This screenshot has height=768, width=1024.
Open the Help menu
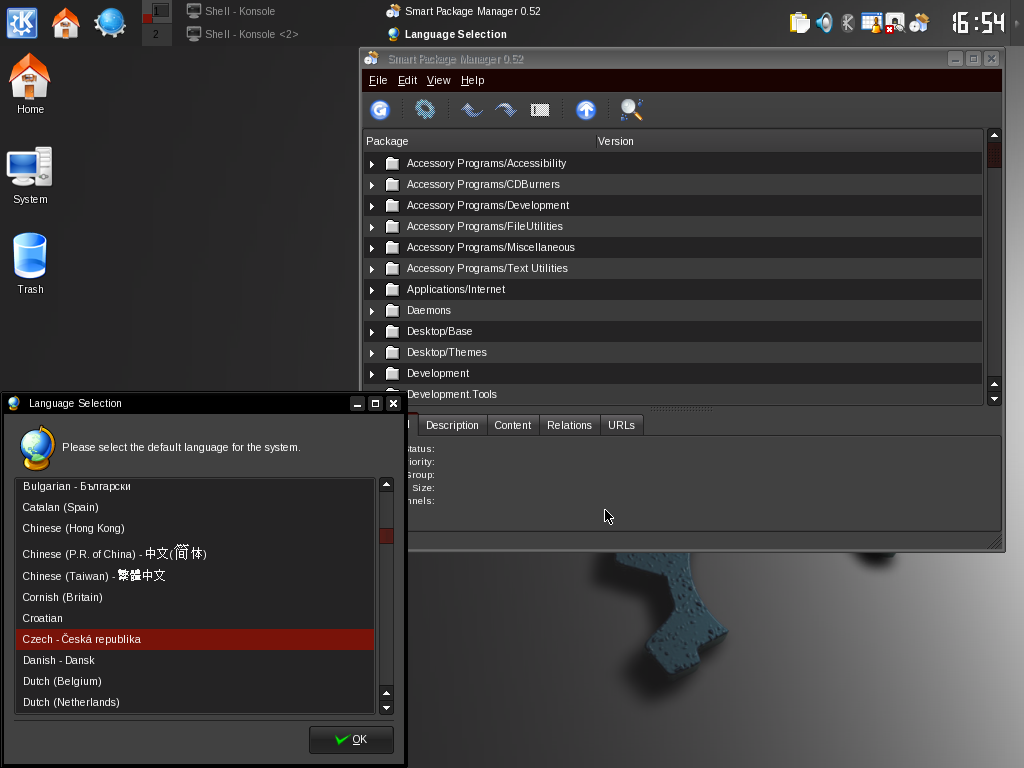pyautogui.click(x=473, y=80)
